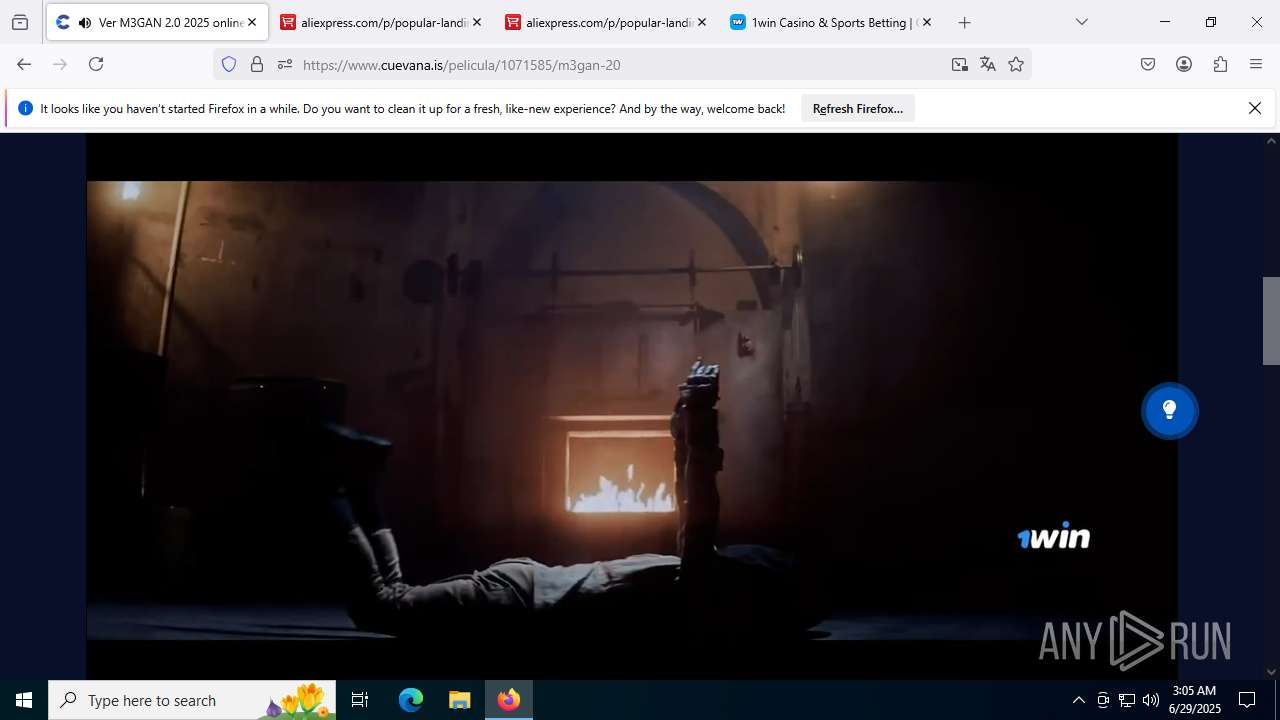
Task: Click the Refresh Firefox… button
Action: [858, 108]
